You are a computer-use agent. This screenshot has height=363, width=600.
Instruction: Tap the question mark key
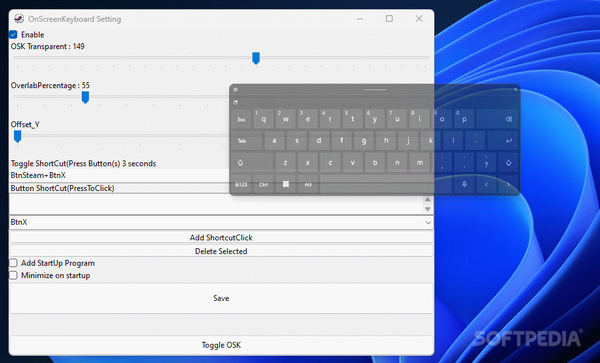tap(486, 163)
